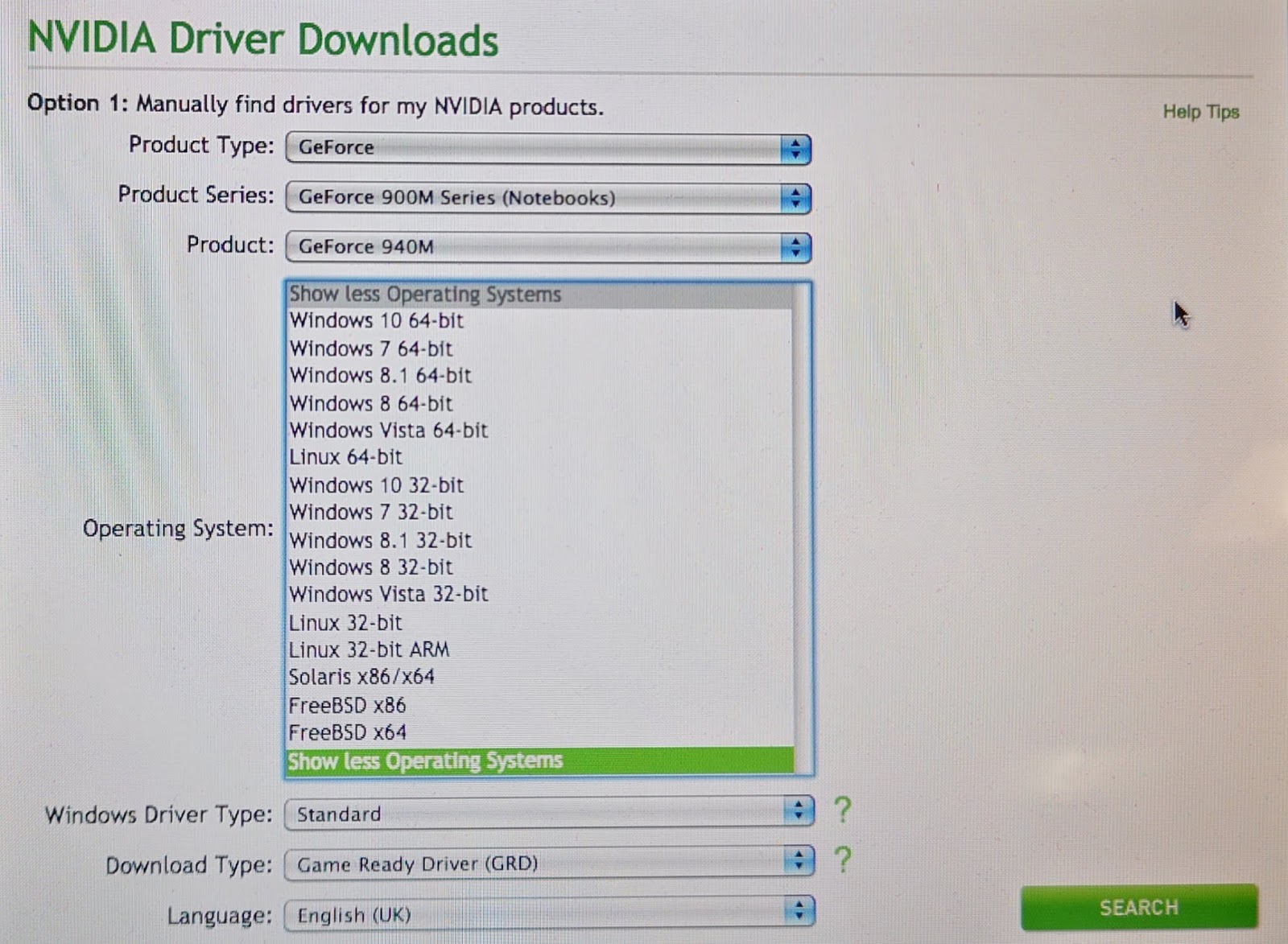The height and width of the screenshot is (944, 1288).
Task: Choose Windows 8 32-bit operating system
Action: click(x=540, y=567)
